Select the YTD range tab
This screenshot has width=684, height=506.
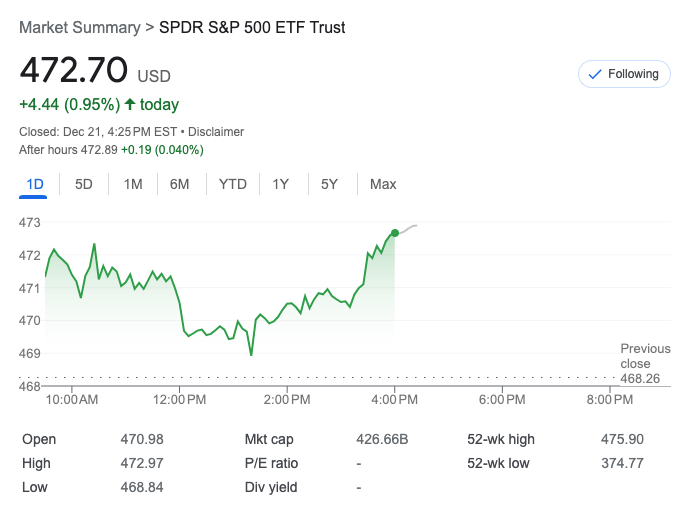pos(233,184)
